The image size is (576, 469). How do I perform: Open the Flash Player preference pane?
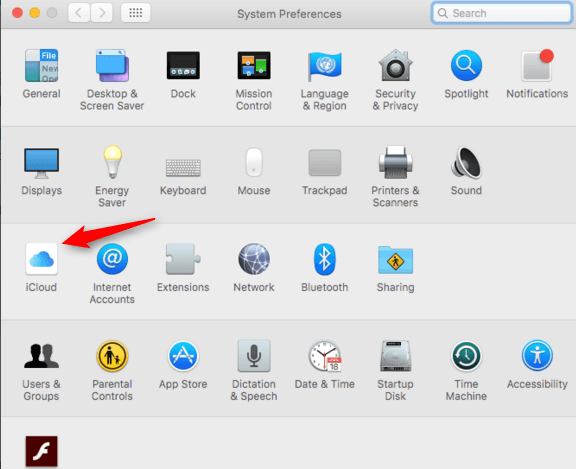pyautogui.click(x=41, y=452)
